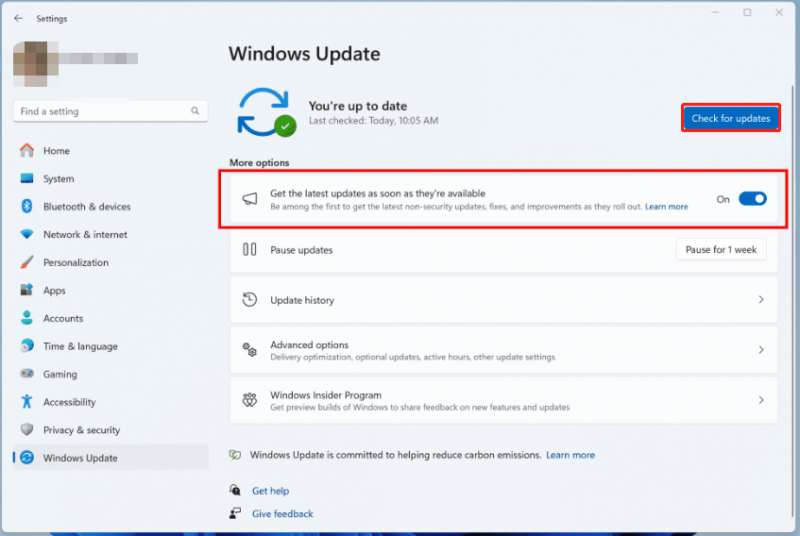Click the Network wifi icon

coord(27,234)
